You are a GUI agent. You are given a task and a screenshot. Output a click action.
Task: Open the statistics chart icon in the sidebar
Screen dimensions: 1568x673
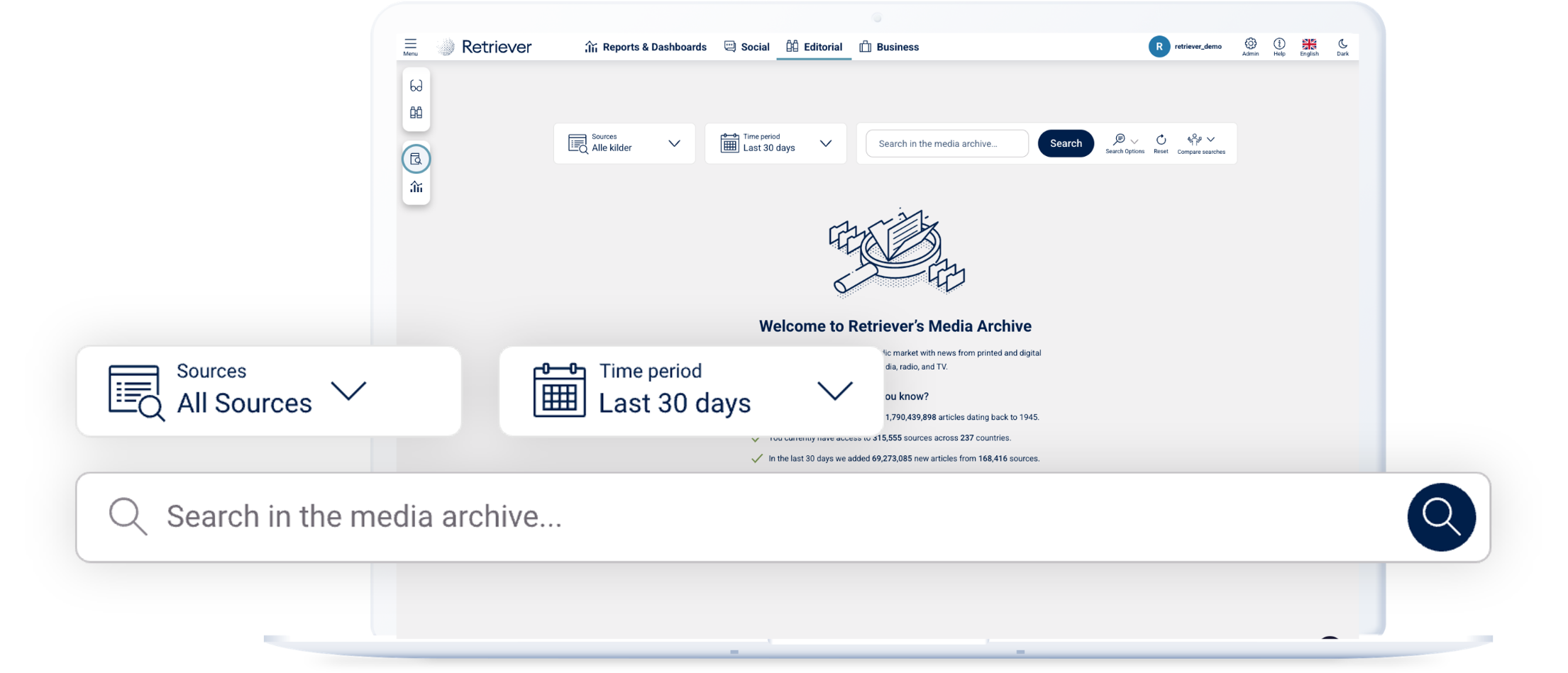[x=416, y=187]
